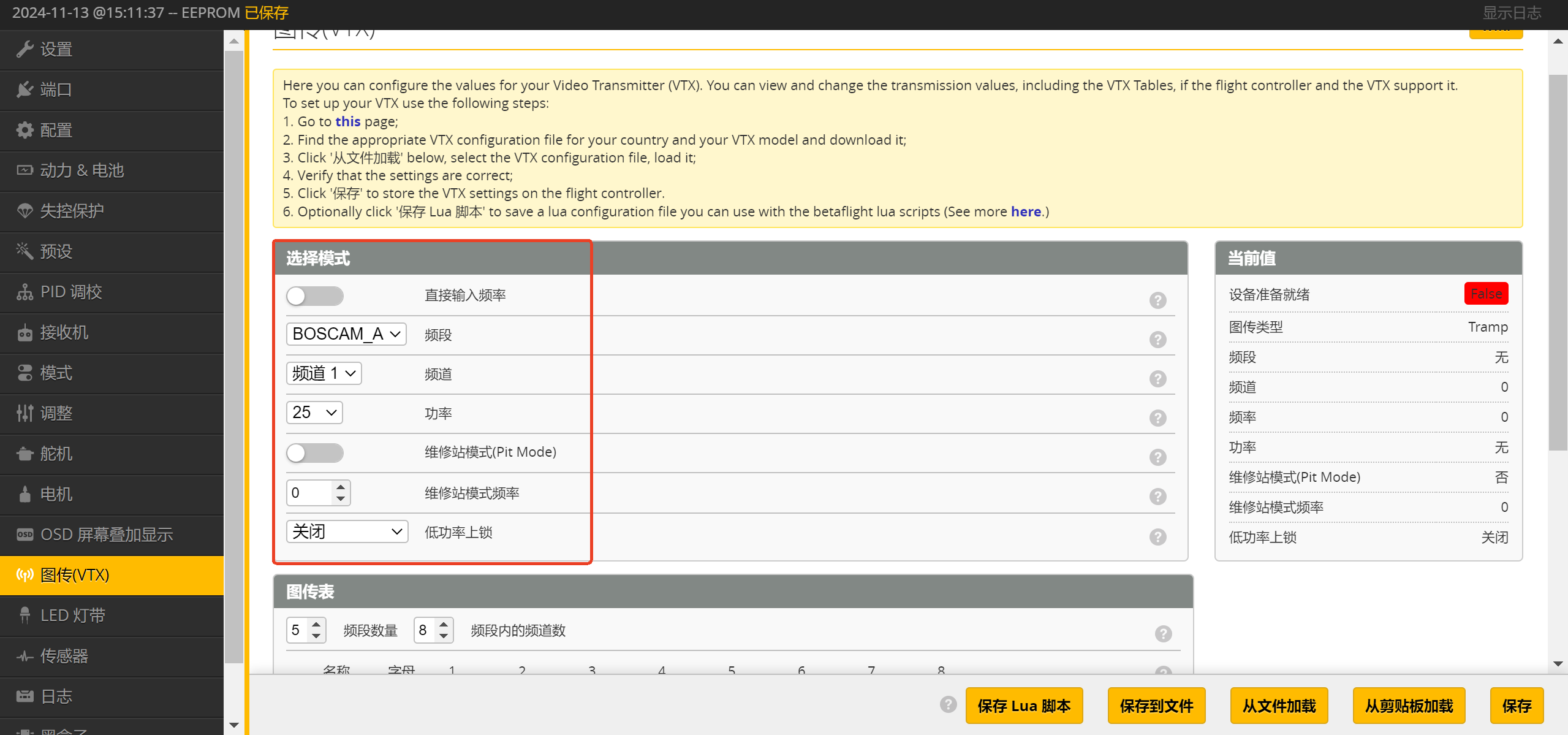
Task: Click the motor icon beside 电机
Action: coord(25,494)
